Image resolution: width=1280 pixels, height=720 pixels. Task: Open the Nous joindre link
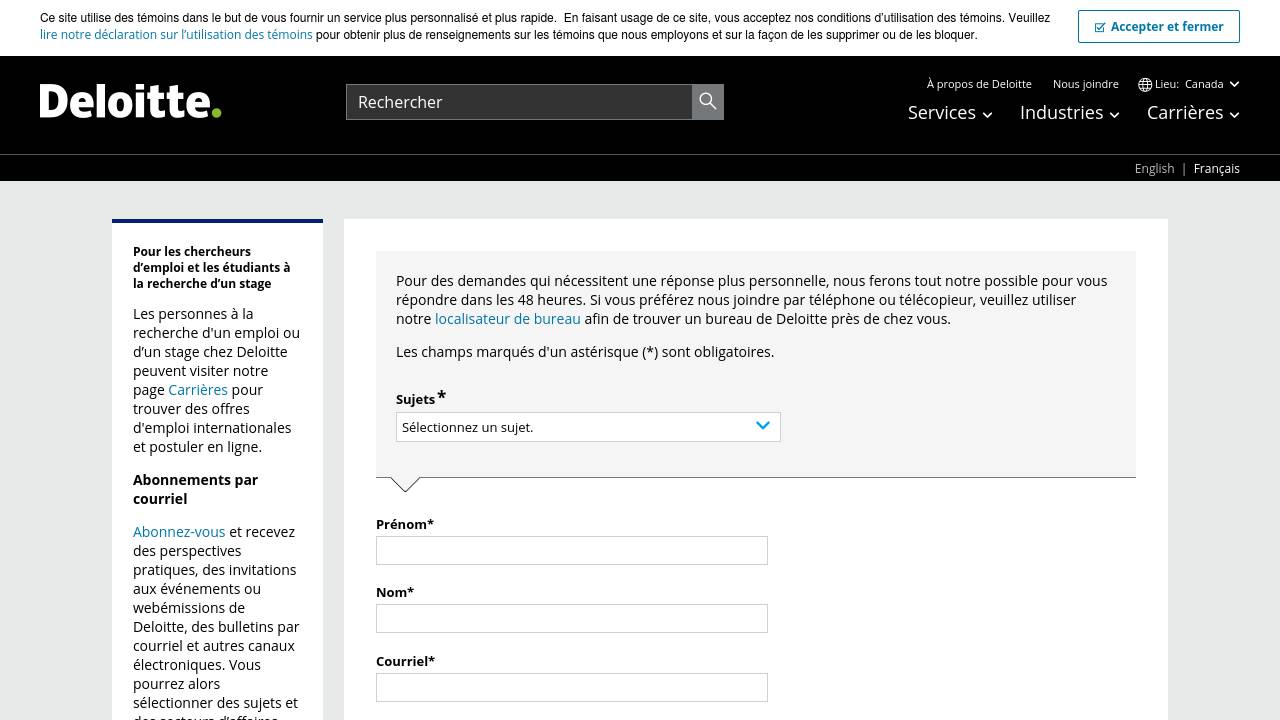point(1085,84)
